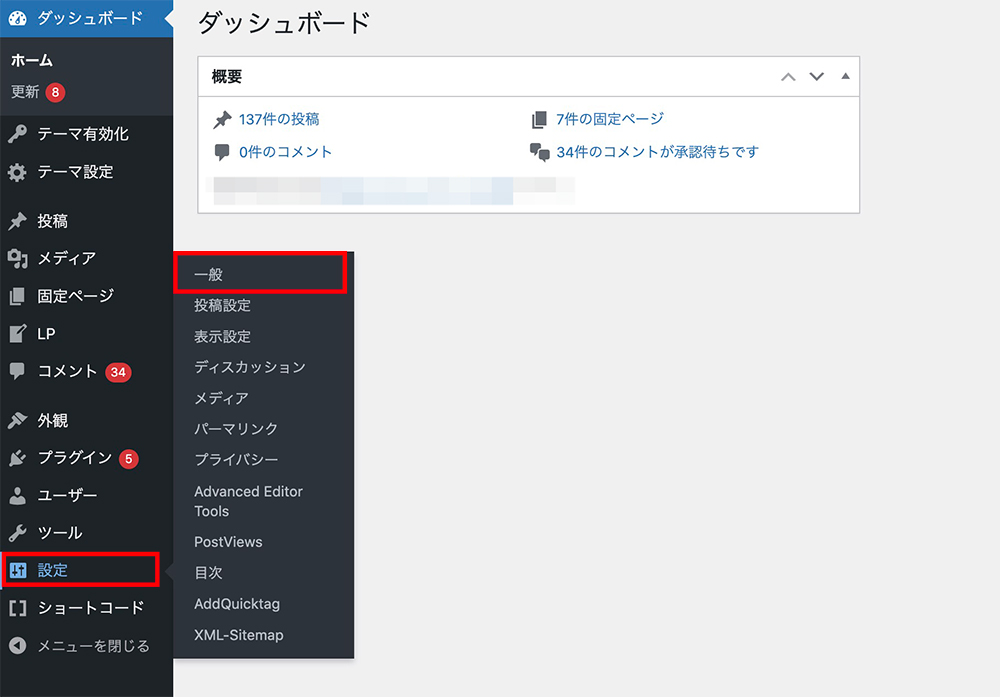Collapse the 概要 panel with triangle toggle
This screenshot has height=697, width=1000.
pos(845,76)
